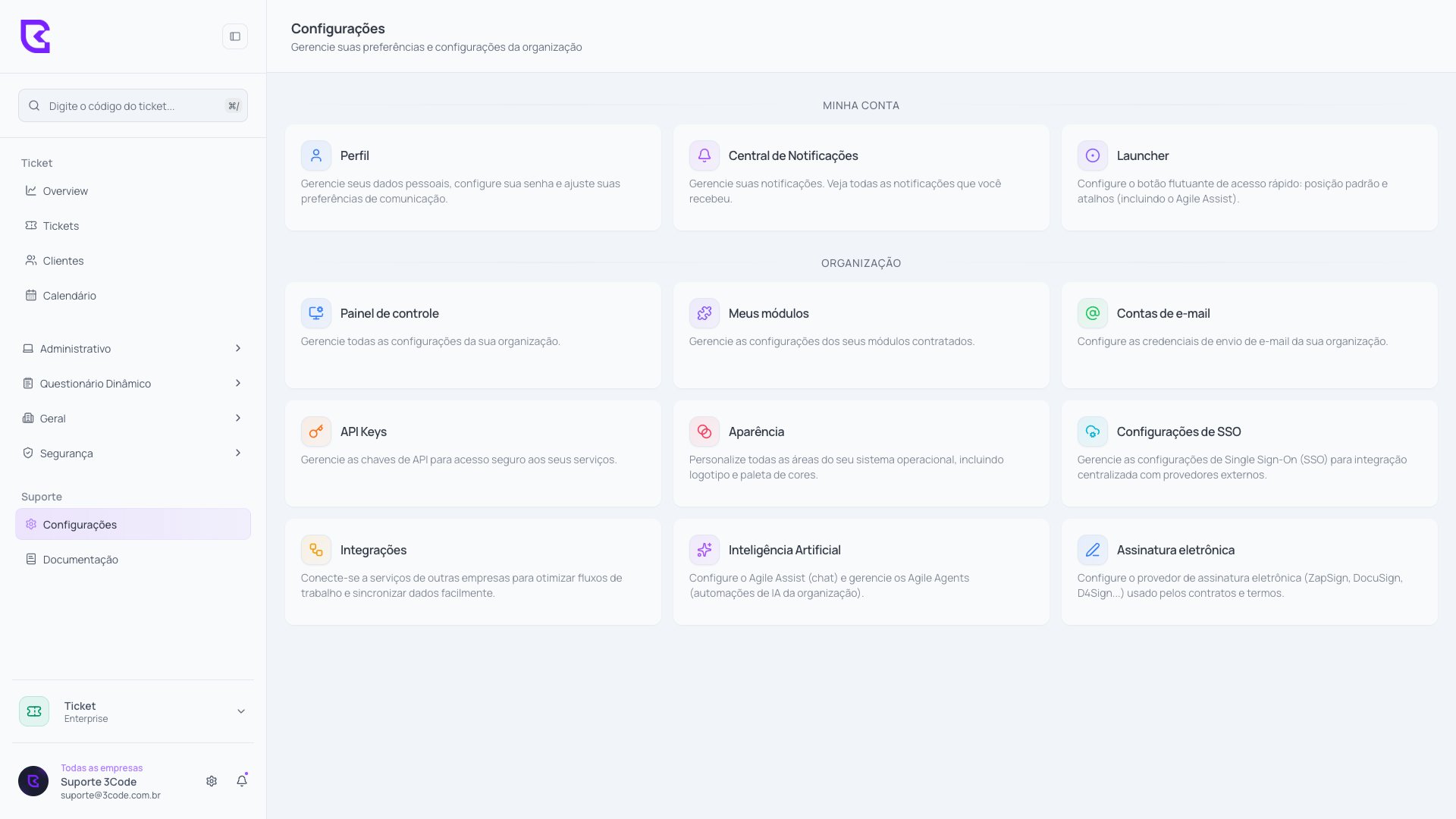Open notifications bell at sidebar bottom
This screenshot has width=1456, height=819.
click(x=242, y=781)
